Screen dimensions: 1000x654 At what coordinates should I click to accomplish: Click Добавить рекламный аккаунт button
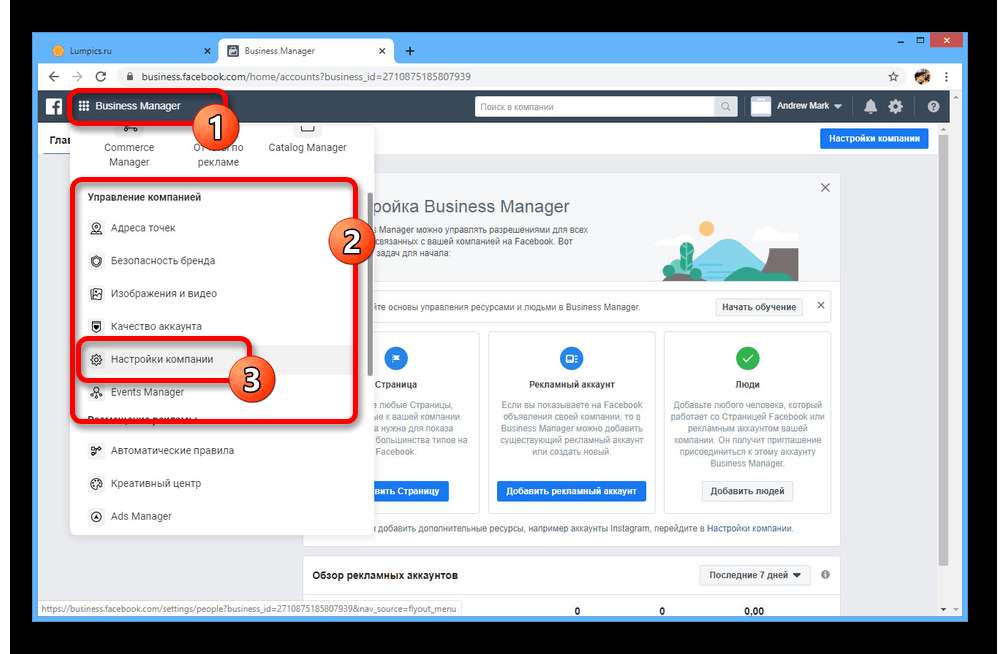click(571, 491)
